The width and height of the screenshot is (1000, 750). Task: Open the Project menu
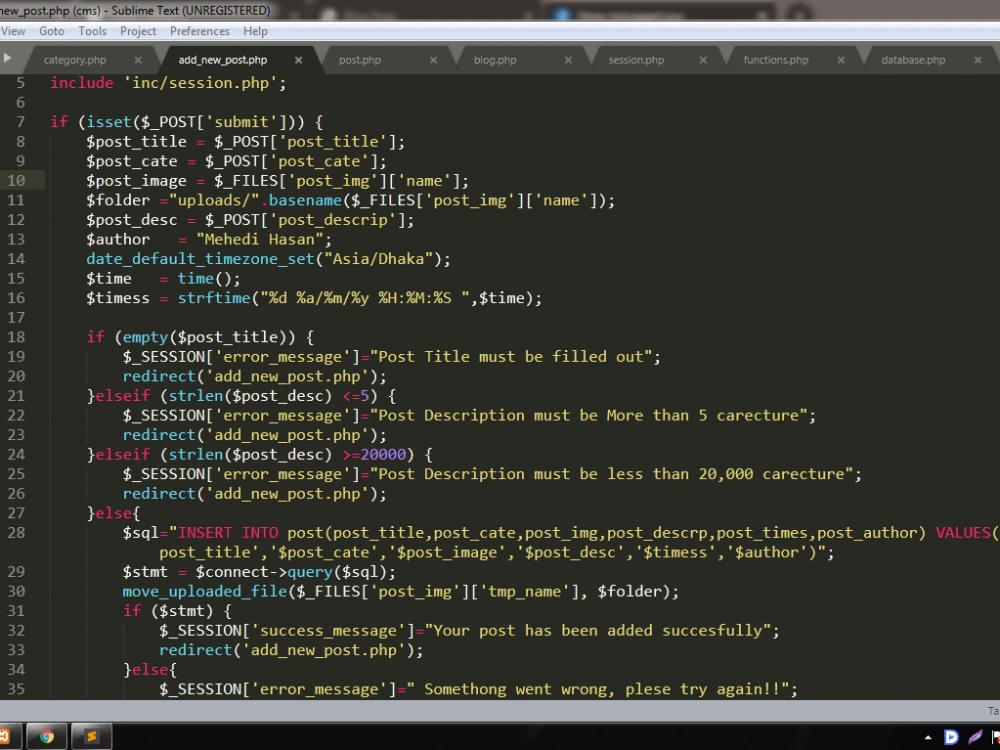click(x=138, y=31)
